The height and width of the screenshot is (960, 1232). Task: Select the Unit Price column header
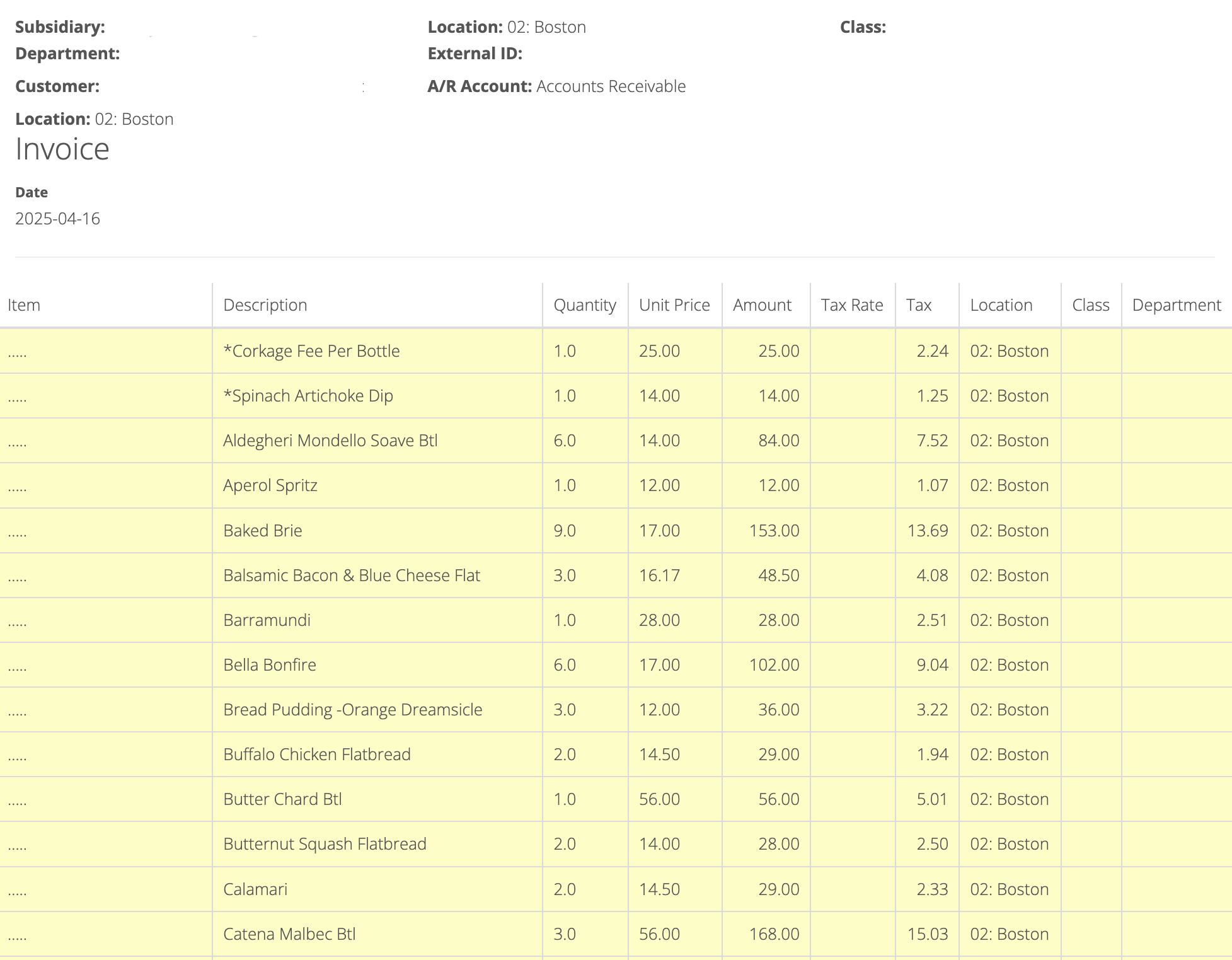coord(674,305)
